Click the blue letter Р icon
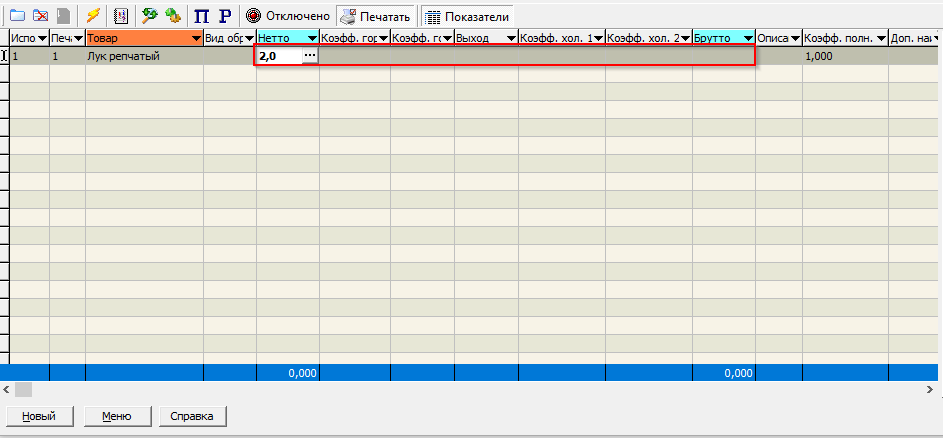The image size is (943, 438). coord(224,16)
